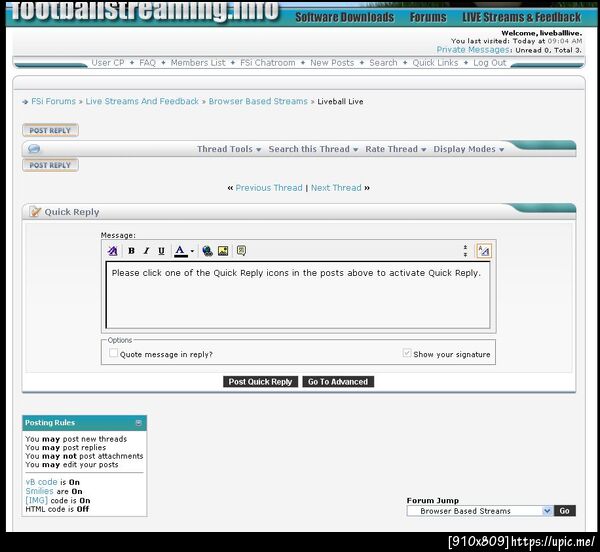
Task: Open LIVE Streams & Feedback header tab
Action: coord(522,17)
